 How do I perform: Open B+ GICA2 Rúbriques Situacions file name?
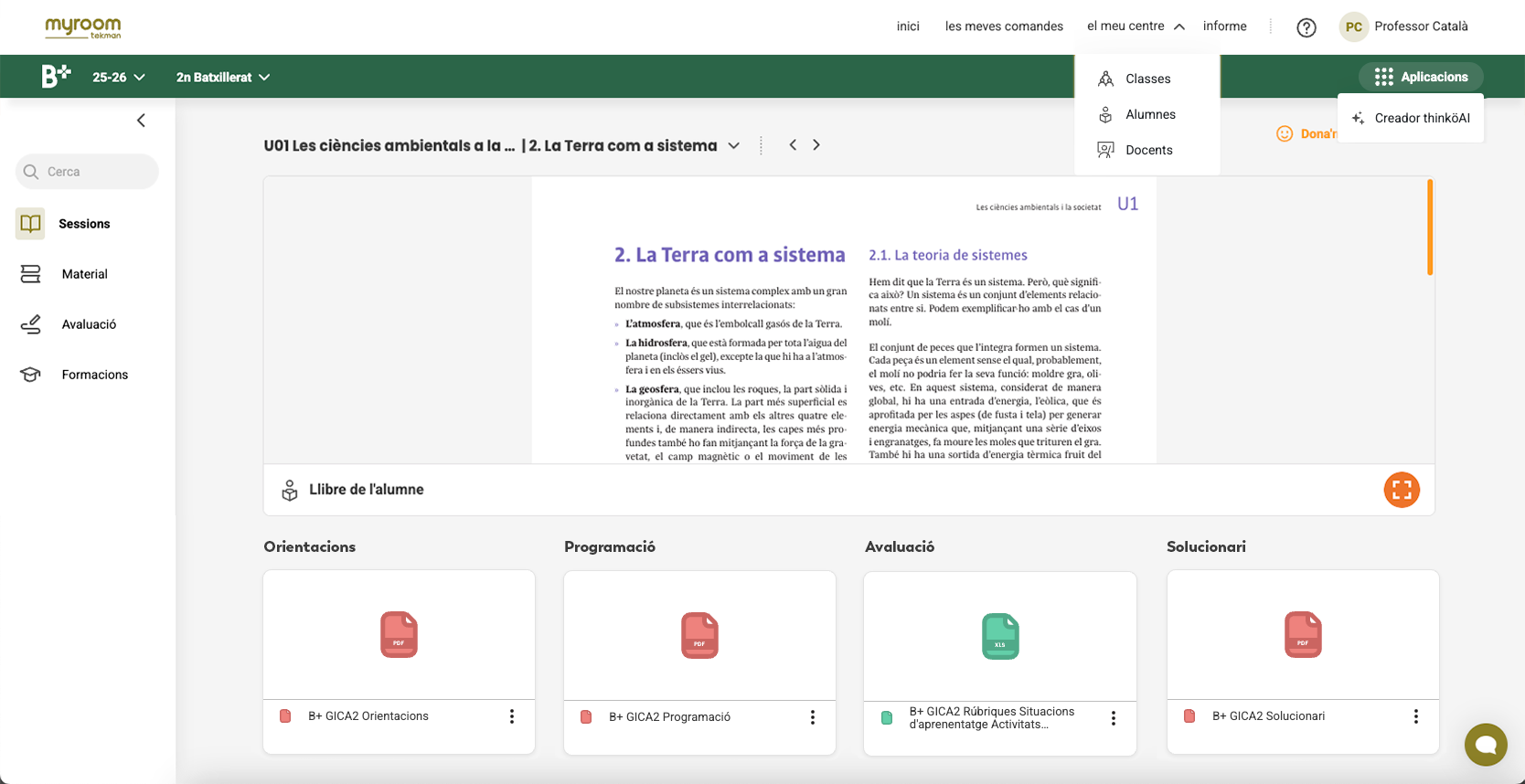pos(992,718)
